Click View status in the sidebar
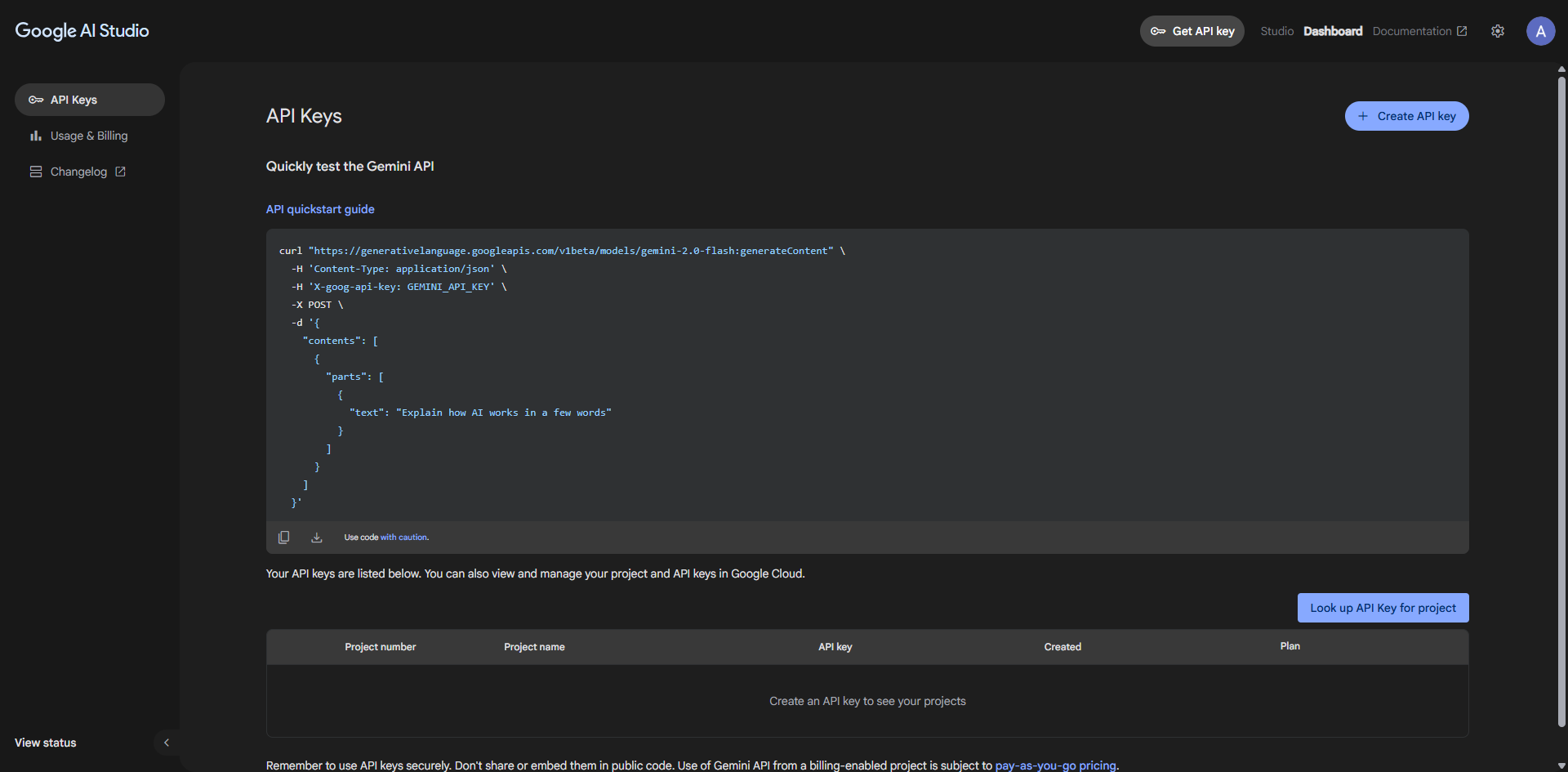This screenshot has height=772, width=1568. (x=45, y=743)
